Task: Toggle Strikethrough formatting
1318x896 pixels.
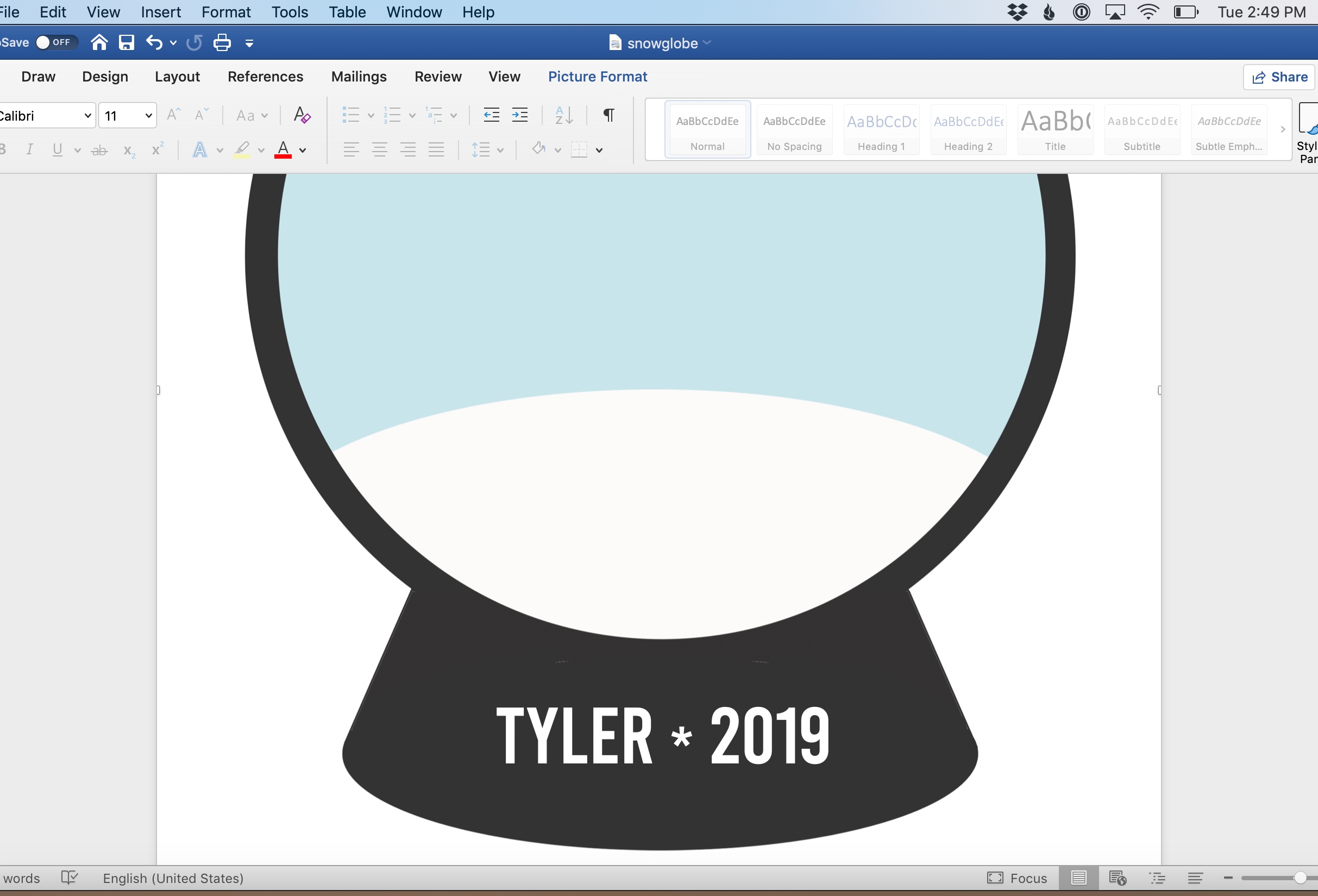Action: click(99, 150)
